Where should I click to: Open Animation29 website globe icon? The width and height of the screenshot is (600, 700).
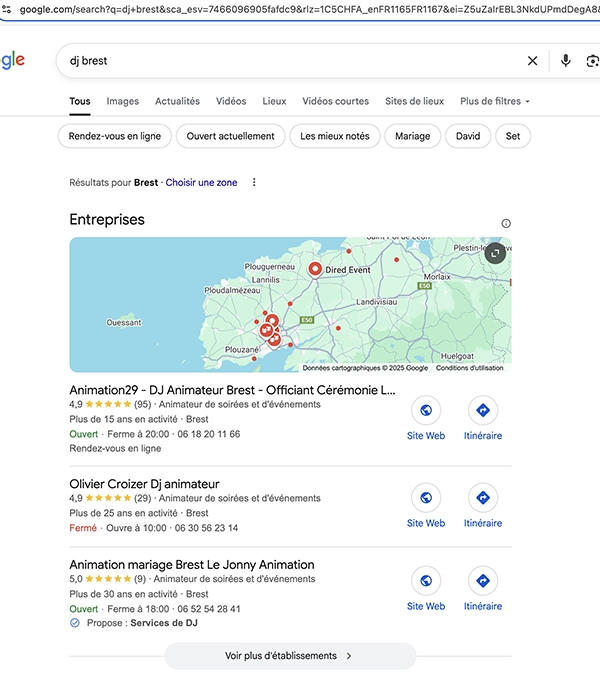(426, 410)
